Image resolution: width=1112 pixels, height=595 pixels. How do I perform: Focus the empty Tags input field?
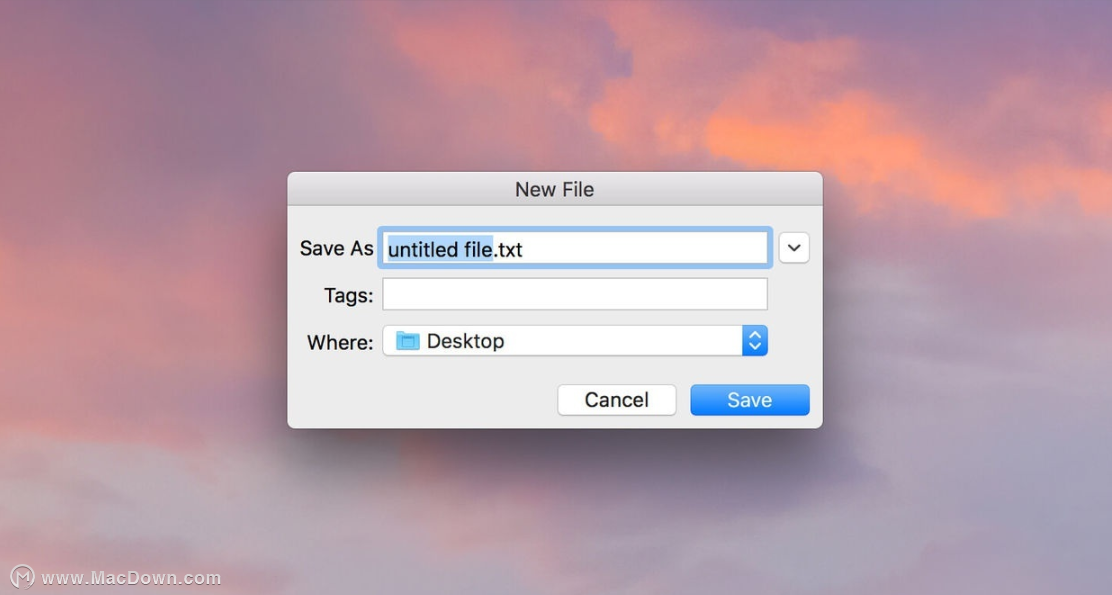pyautogui.click(x=574, y=294)
